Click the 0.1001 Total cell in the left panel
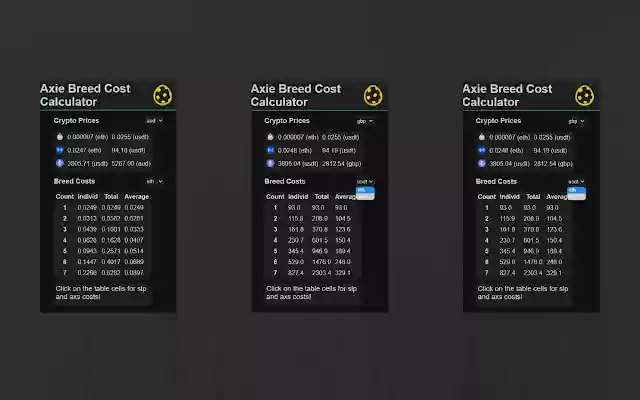640x400 pixels. click(x=111, y=229)
